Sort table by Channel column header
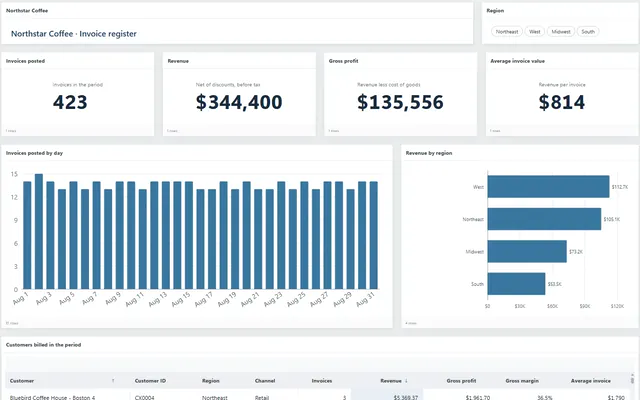640x400 pixels. (x=265, y=381)
